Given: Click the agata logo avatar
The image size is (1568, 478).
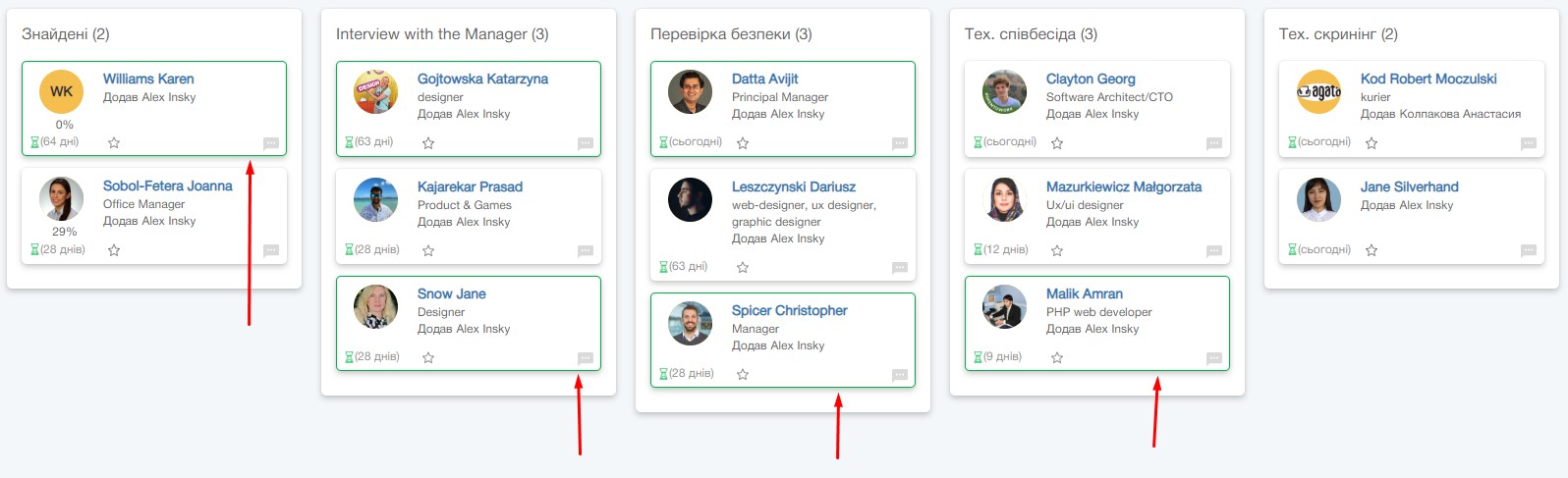Looking at the screenshot, I should [1318, 91].
